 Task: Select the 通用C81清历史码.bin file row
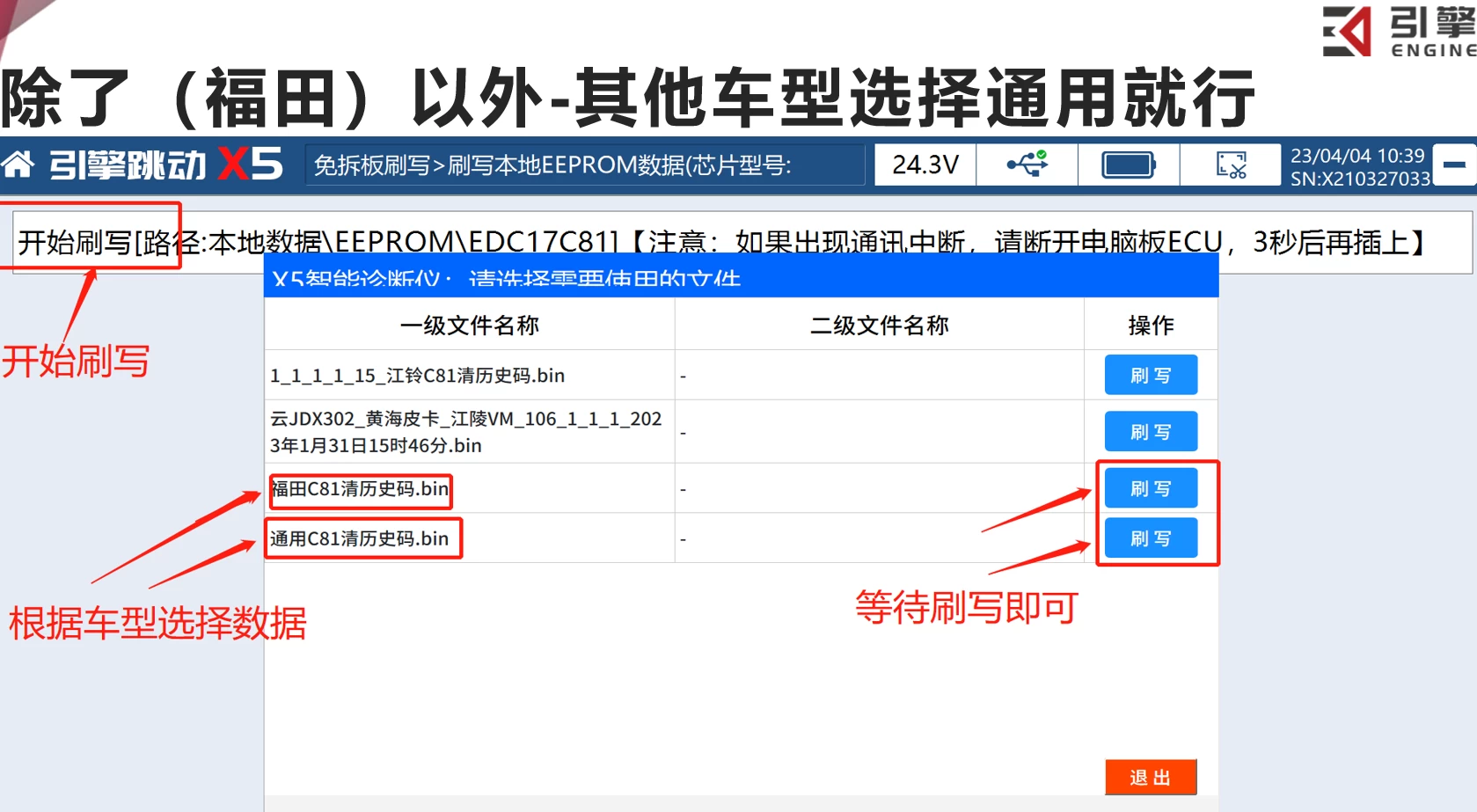(359, 538)
